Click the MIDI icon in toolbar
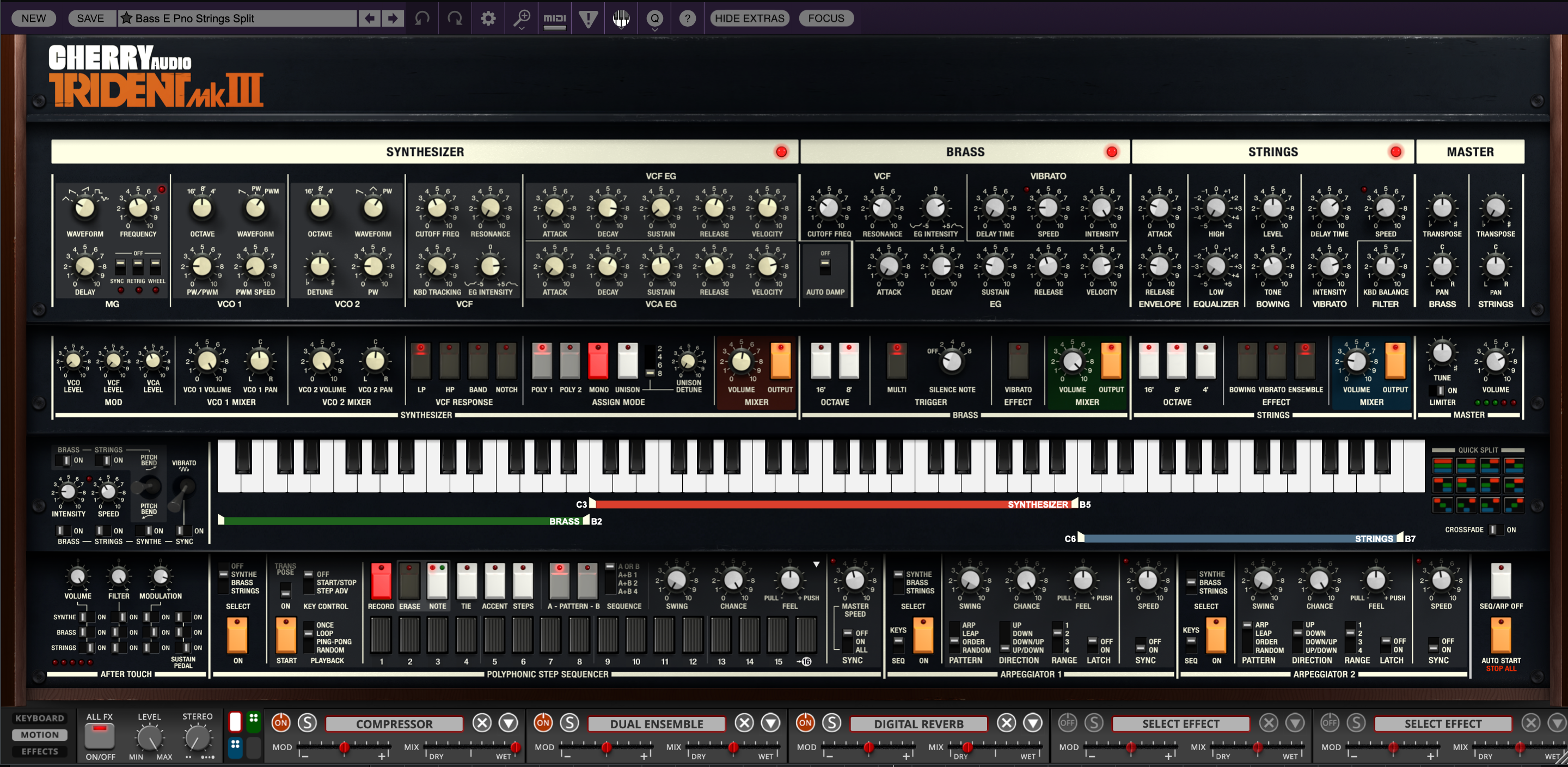Image resolution: width=1568 pixels, height=767 pixels. point(555,19)
